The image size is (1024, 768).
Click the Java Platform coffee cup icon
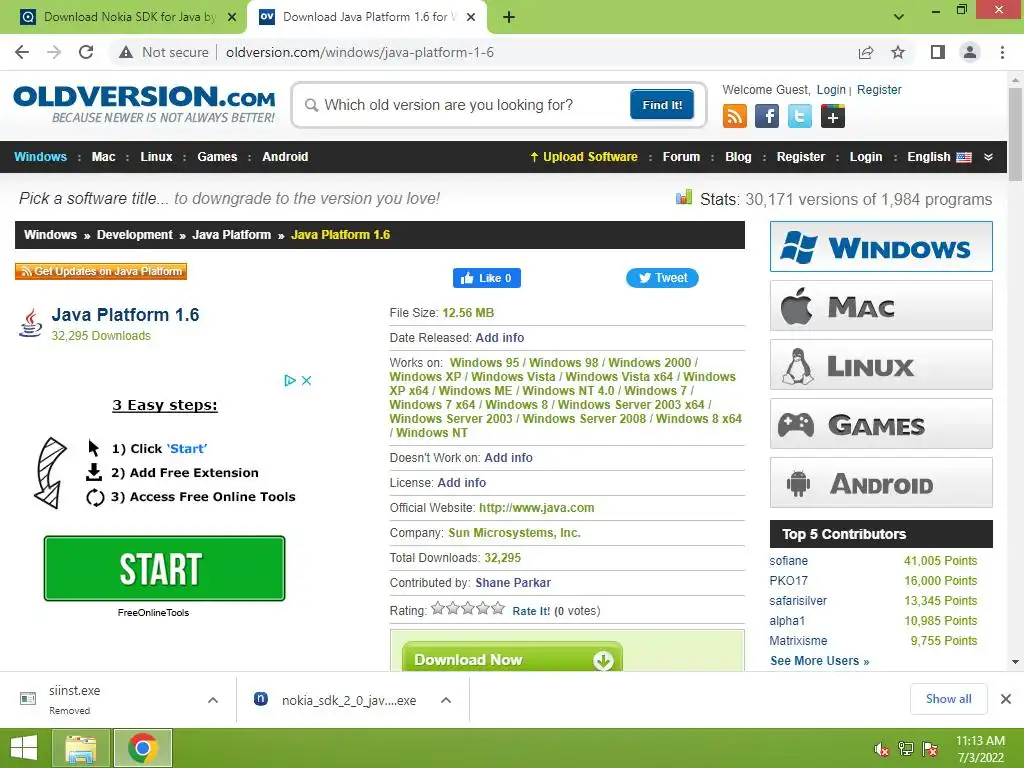30,323
